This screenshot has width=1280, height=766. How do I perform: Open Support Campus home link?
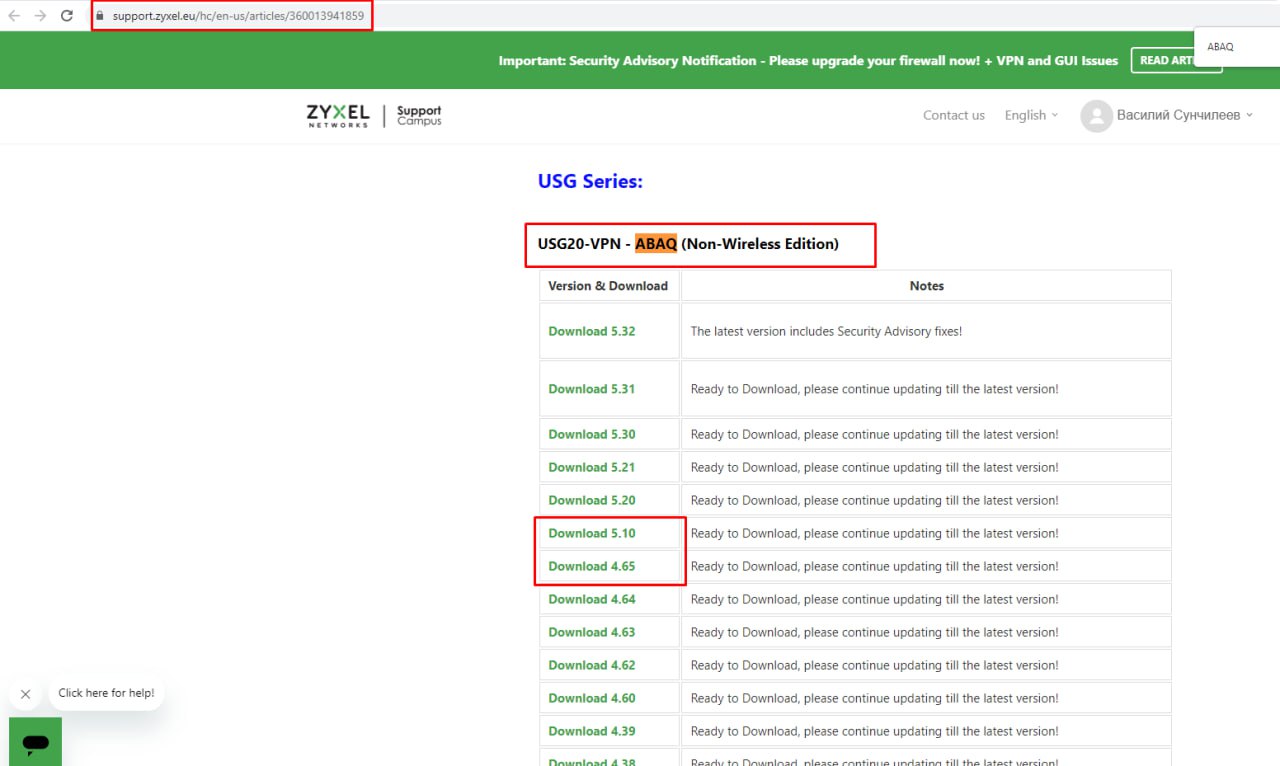[x=419, y=116]
